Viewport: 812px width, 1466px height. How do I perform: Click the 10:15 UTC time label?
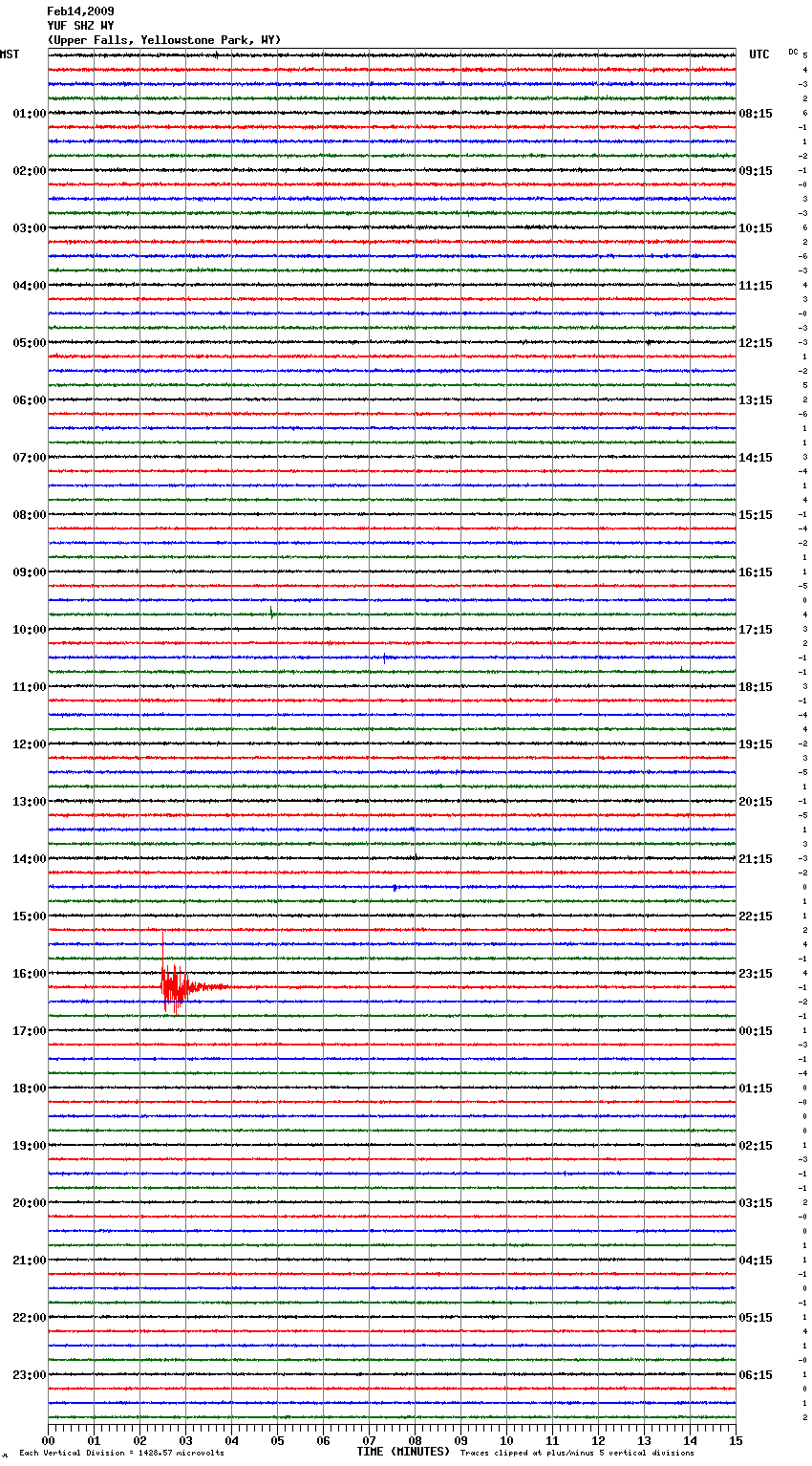[756, 228]
